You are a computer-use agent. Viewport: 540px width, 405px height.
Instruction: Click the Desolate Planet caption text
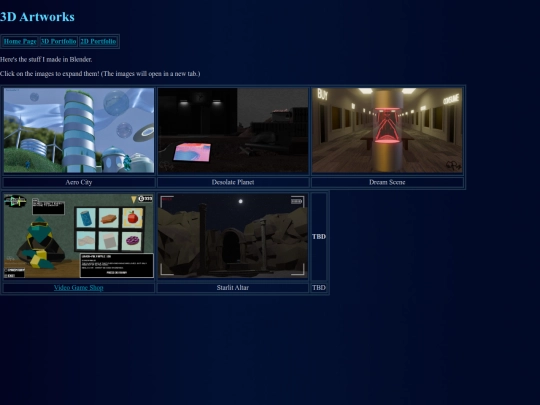pos(233,182)
